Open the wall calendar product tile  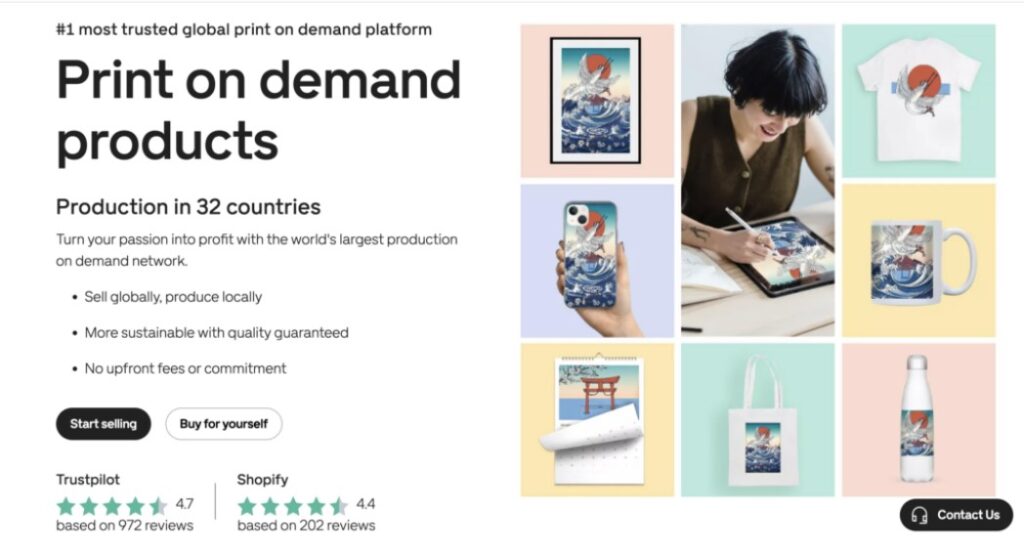597,420
